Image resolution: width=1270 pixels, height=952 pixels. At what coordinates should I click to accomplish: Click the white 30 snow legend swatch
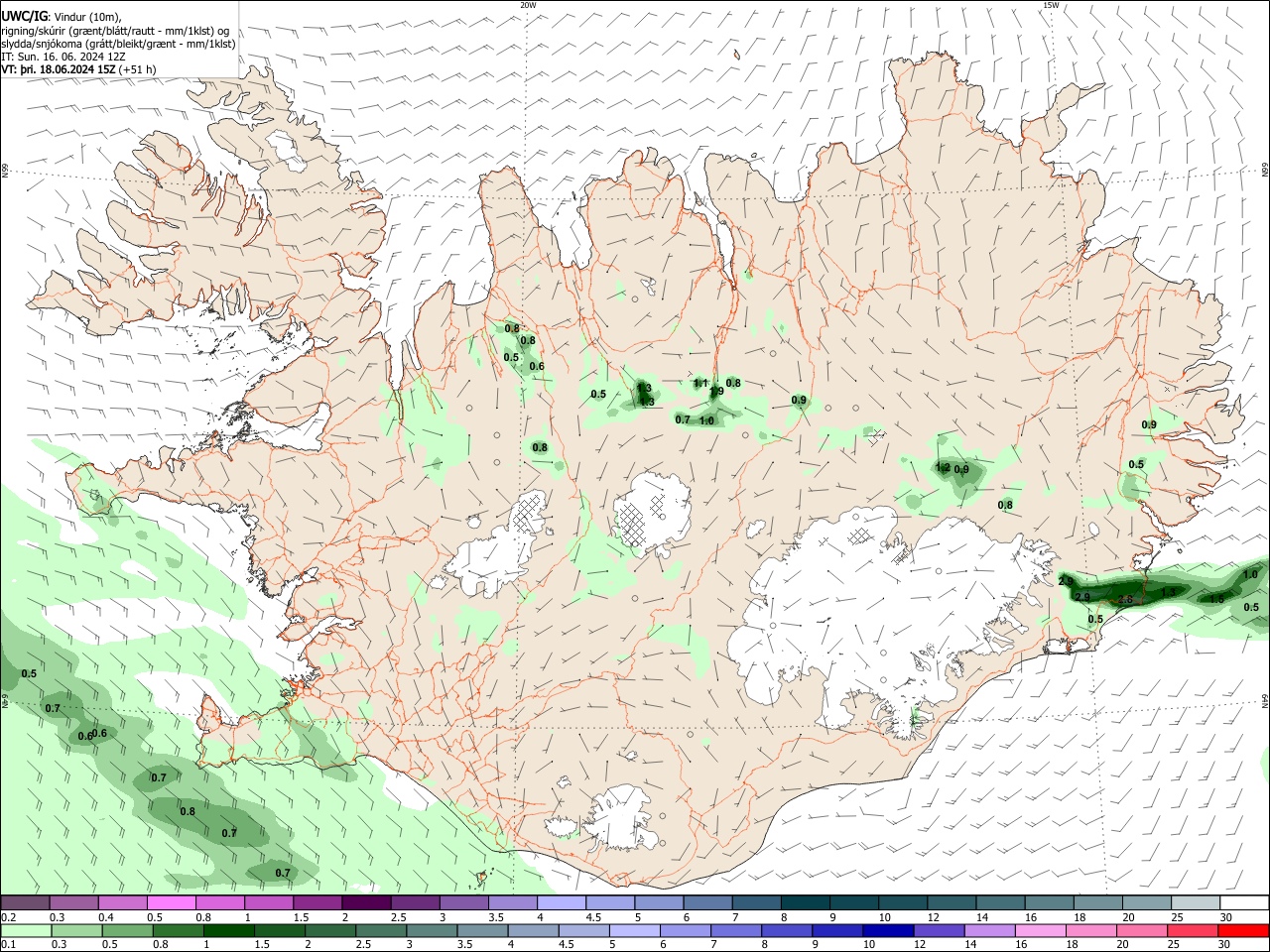1244,903
